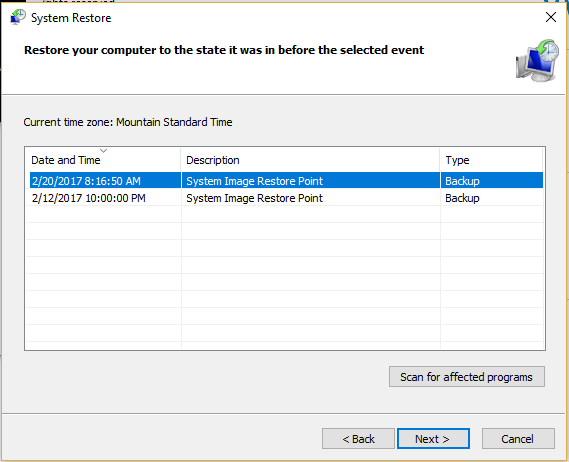
Task: Proceed with the Next button
Action: 433,439
